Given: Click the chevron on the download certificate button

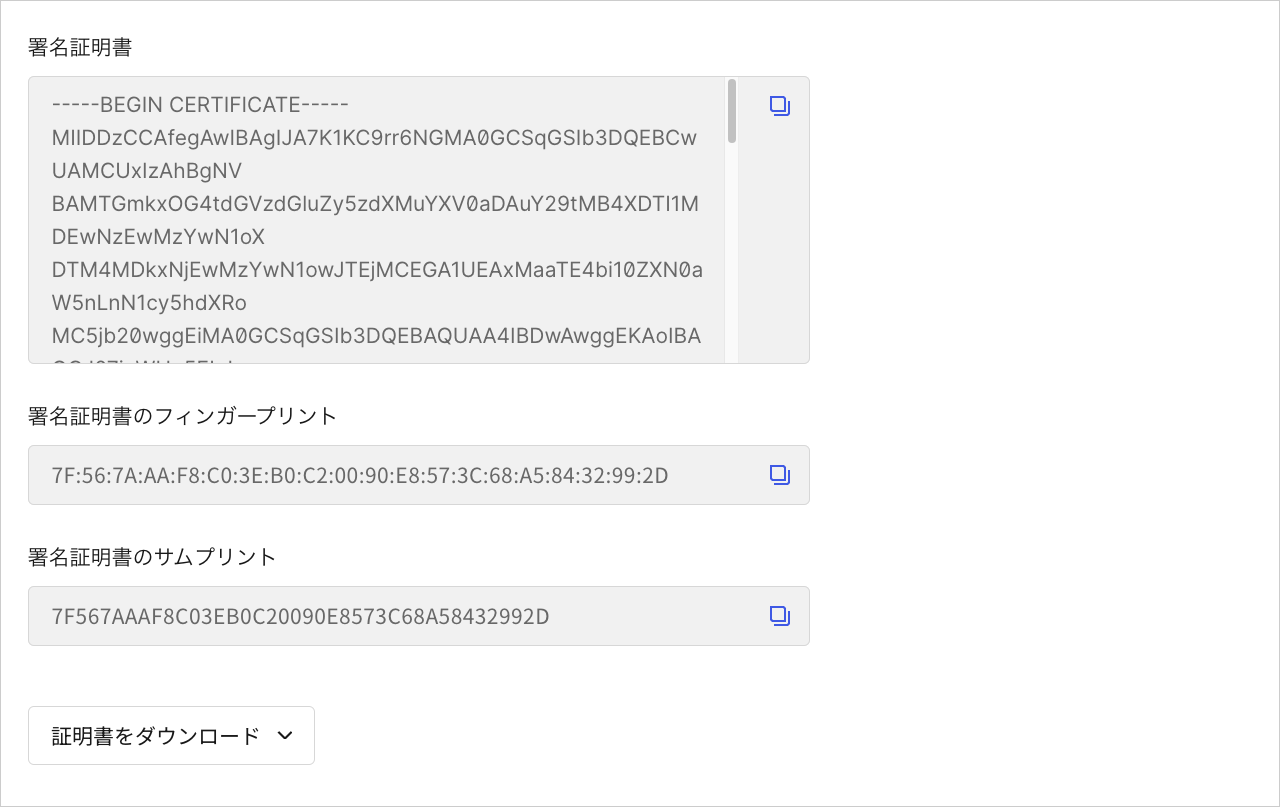Looking at the screenshot, I should (x=284, y=734).
